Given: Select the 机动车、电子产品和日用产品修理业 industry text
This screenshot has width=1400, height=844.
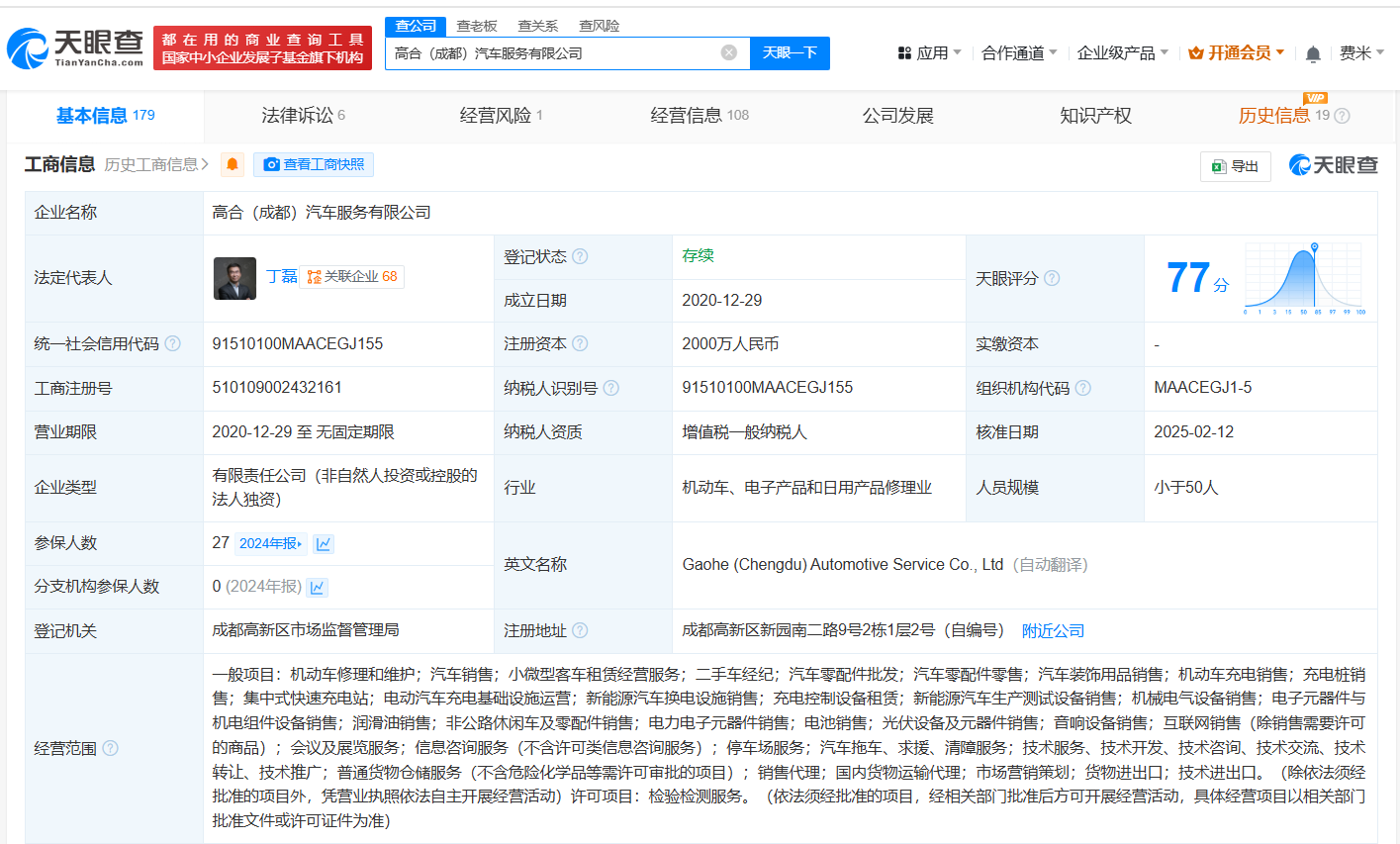Looking at the screenshot, I should [x=806, y=488].
